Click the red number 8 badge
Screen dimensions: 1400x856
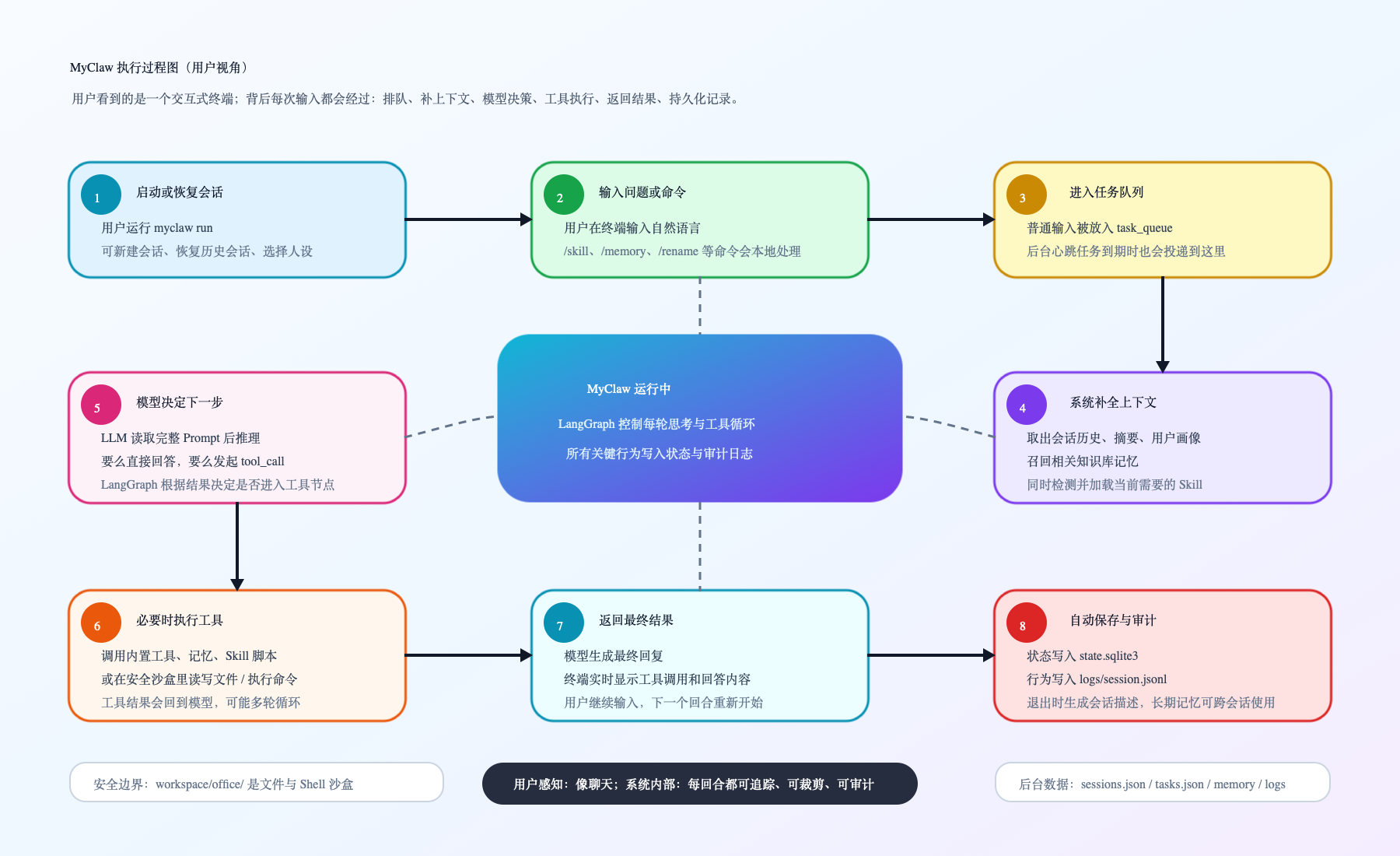pos(1027,623)
